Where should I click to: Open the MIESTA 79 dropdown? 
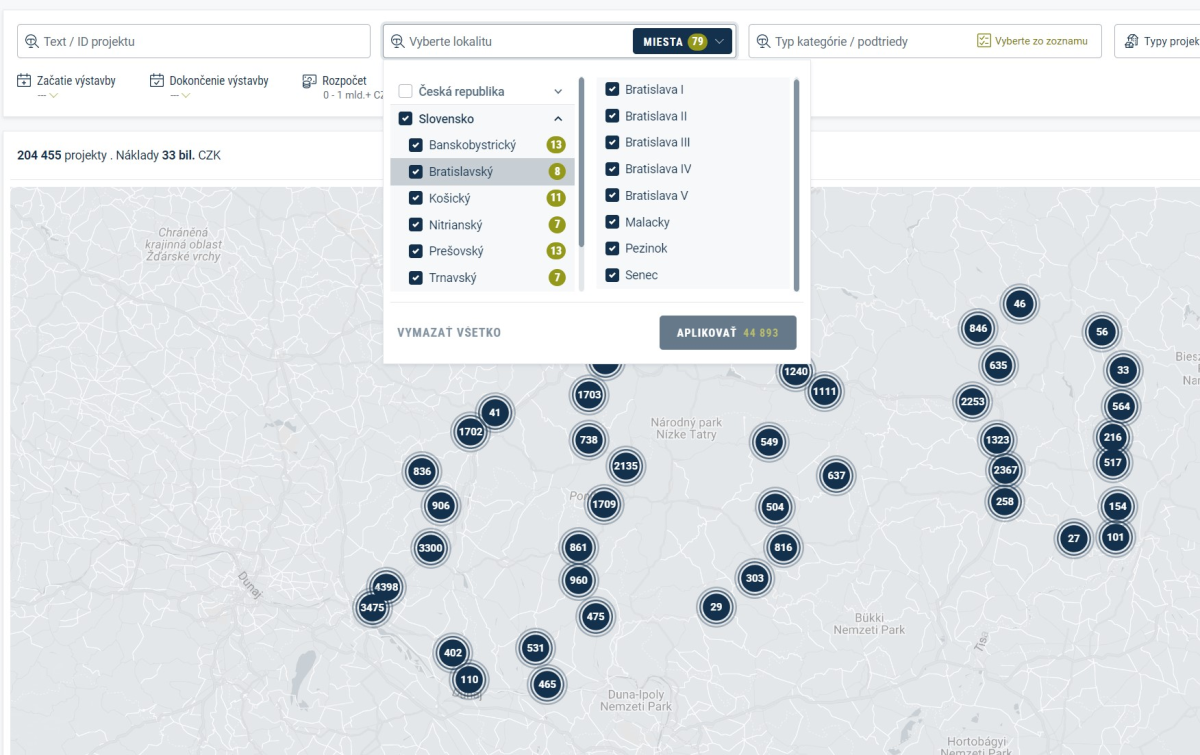tap(682, 42)
